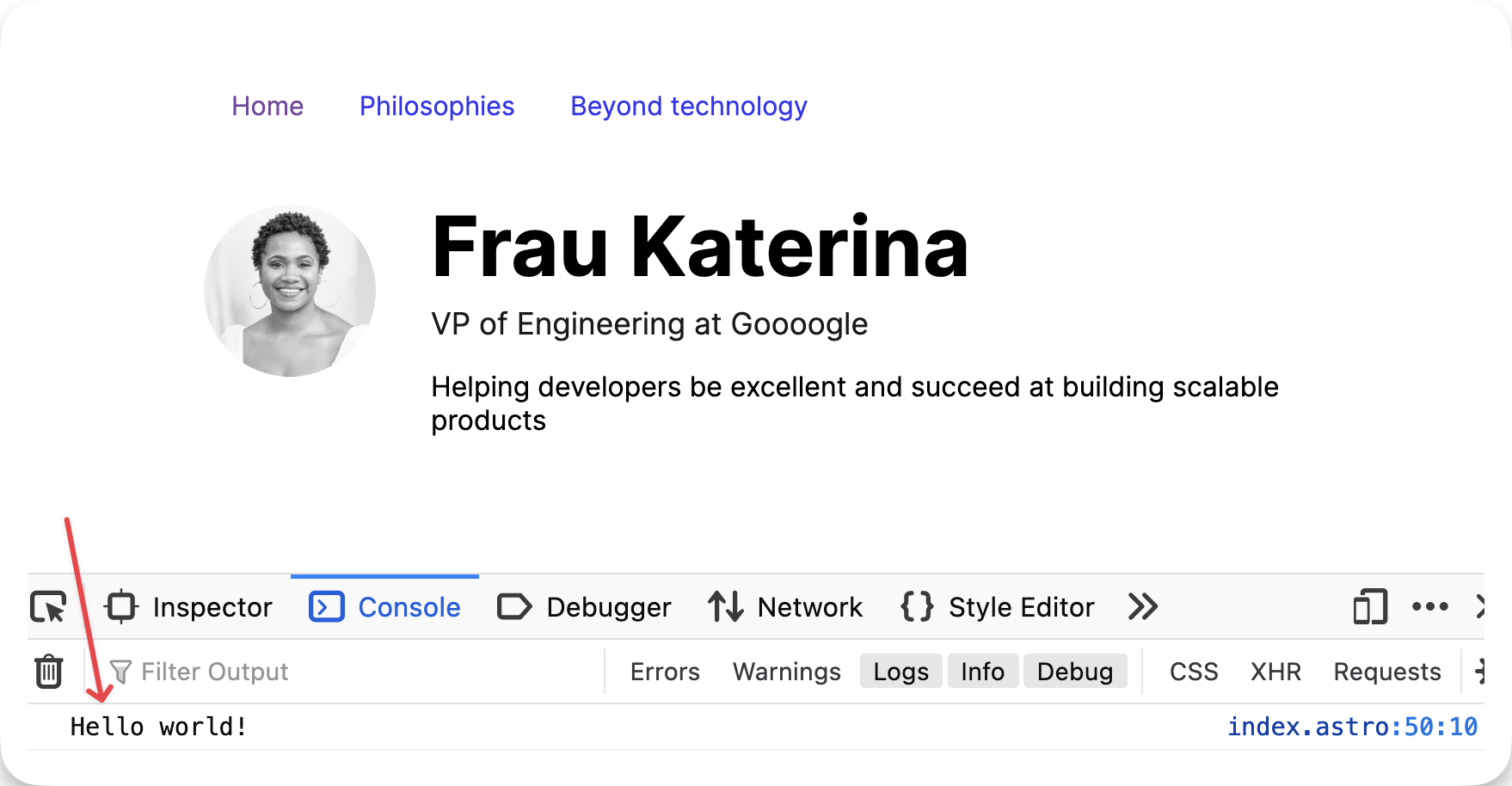This screenshot has height=786, width=1512.
Task: Toggle the Warnings filter
Action: tap(786, 672)
